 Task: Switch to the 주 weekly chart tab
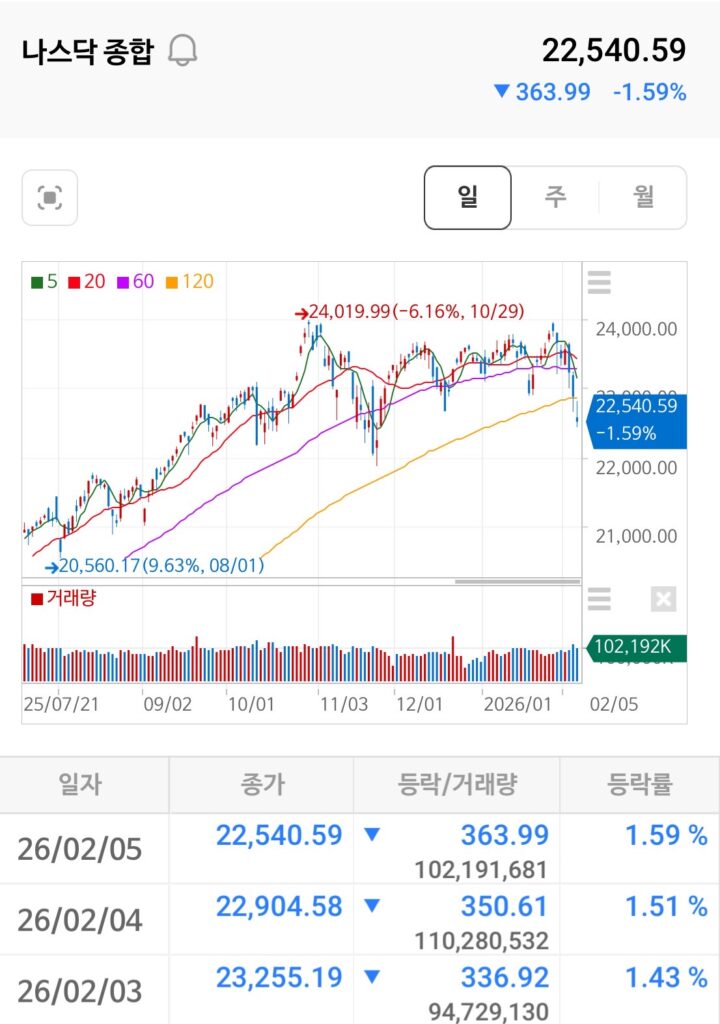[x=556, y=197]
